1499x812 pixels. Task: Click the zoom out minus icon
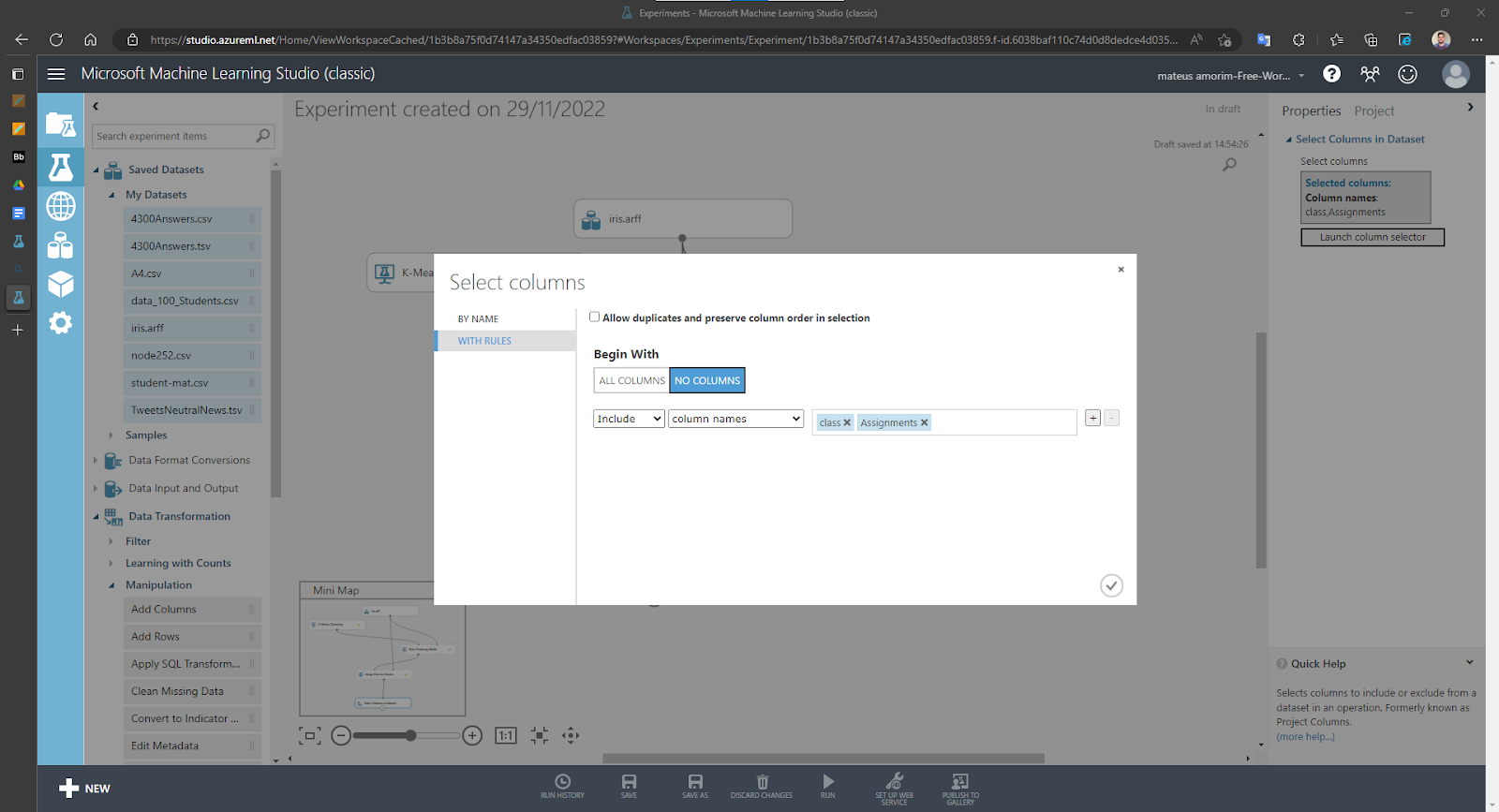[341, 736]
